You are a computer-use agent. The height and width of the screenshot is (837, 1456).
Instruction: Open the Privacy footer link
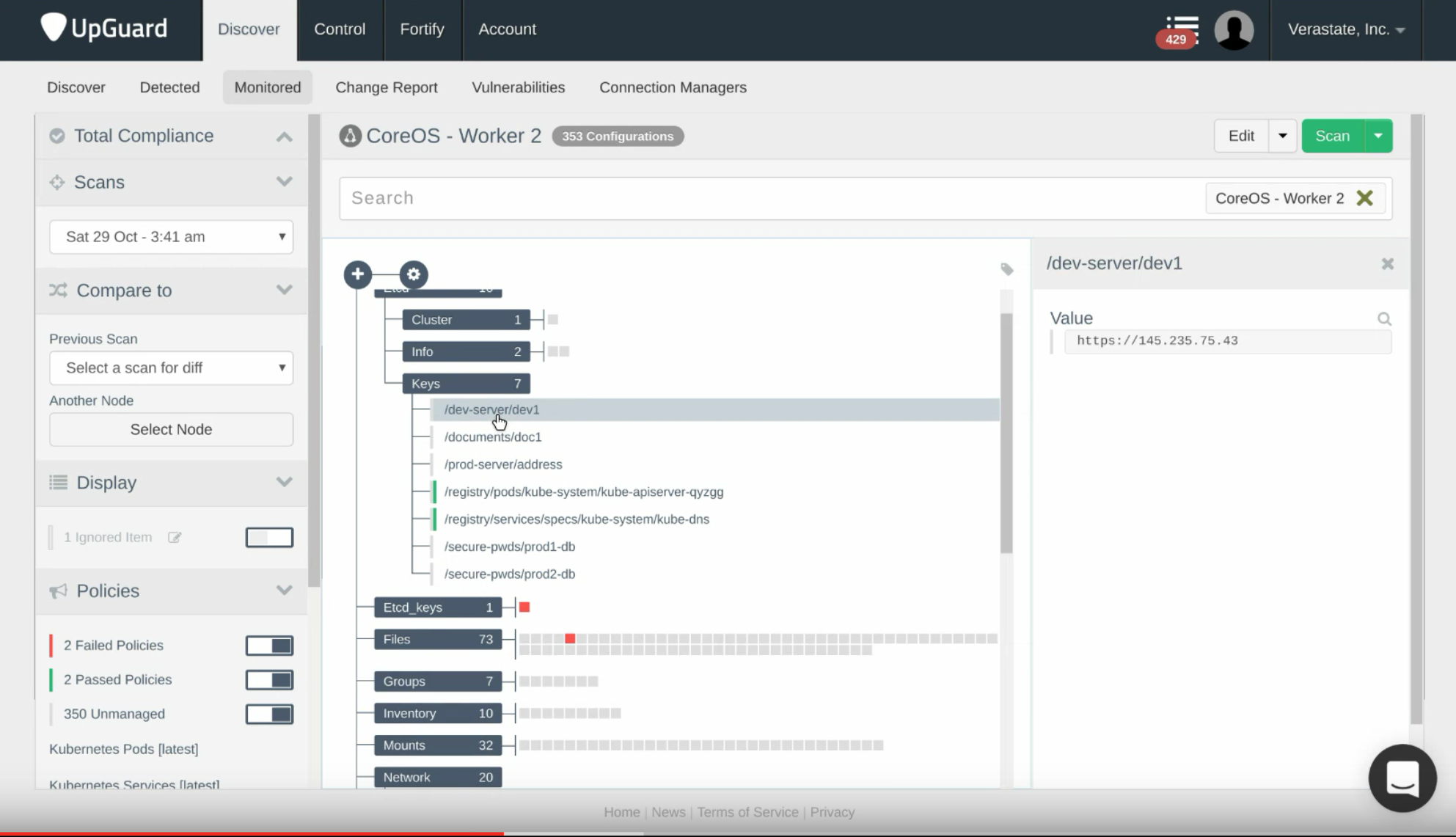[832, 812]
